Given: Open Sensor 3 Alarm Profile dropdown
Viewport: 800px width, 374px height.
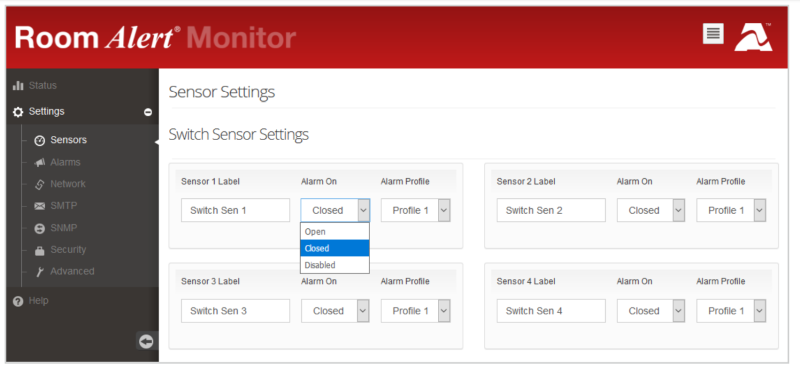Looking at the screenshot, I should (415, 311).
